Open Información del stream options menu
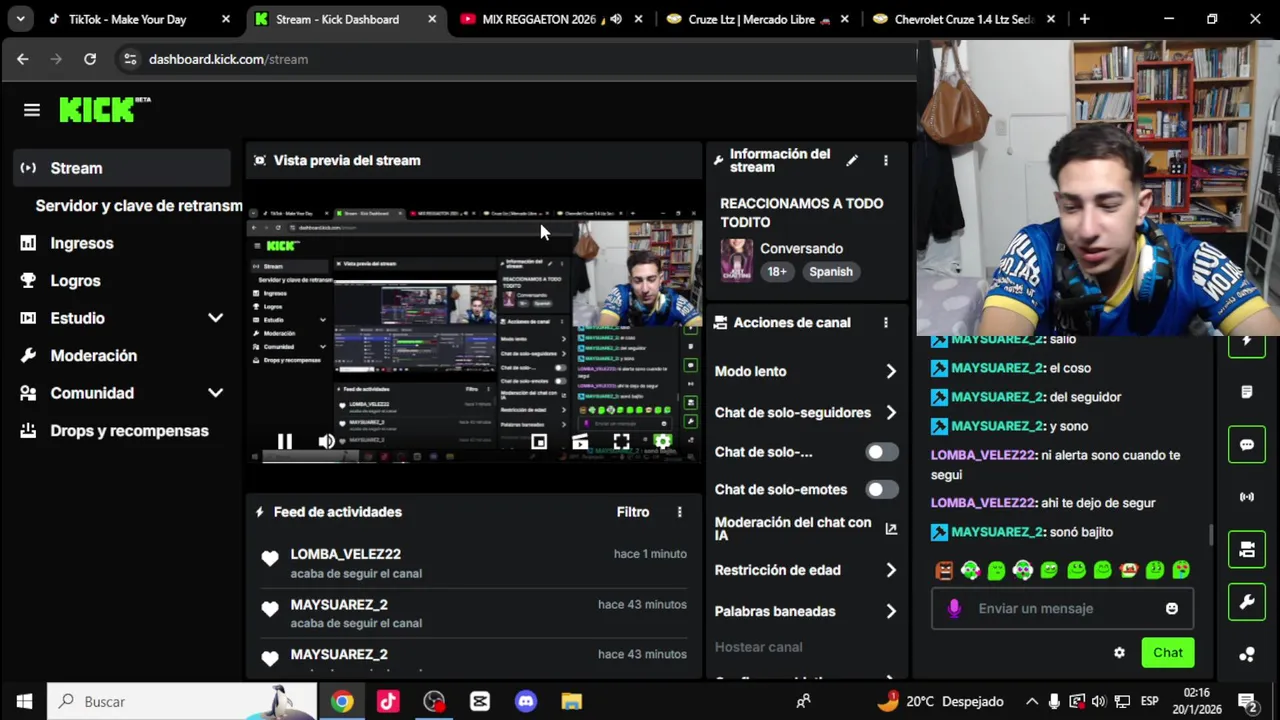This screenshot has width=1280, height=720. click(x=885, y=160)
